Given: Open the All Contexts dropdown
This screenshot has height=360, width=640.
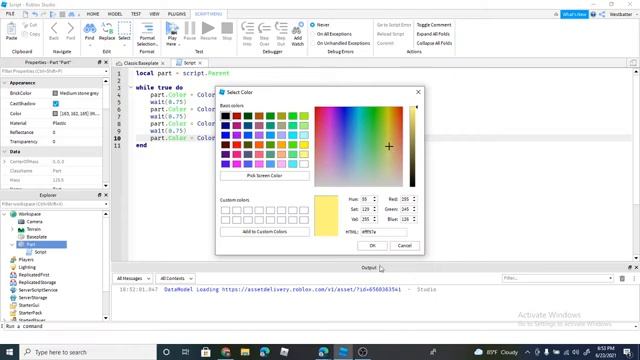Looking at the screenshot, I should (176, 278).
